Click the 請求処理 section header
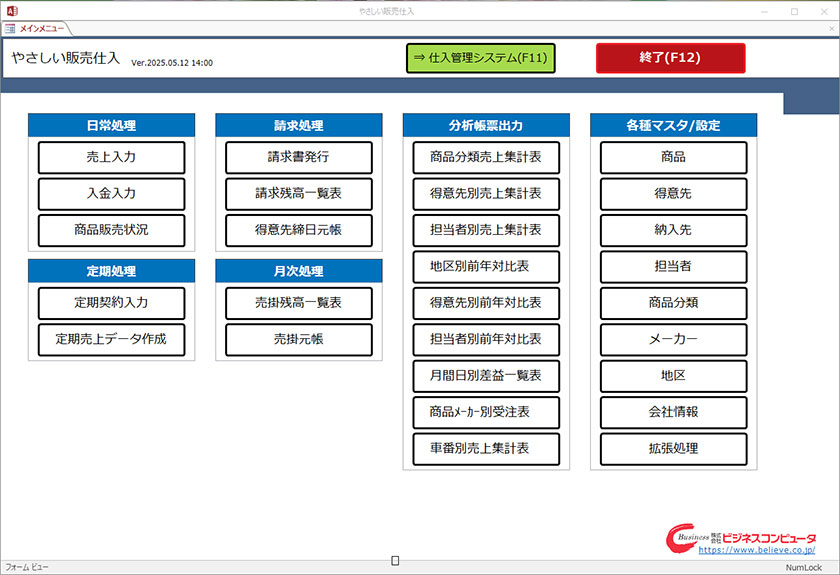 tap(299, 125)
